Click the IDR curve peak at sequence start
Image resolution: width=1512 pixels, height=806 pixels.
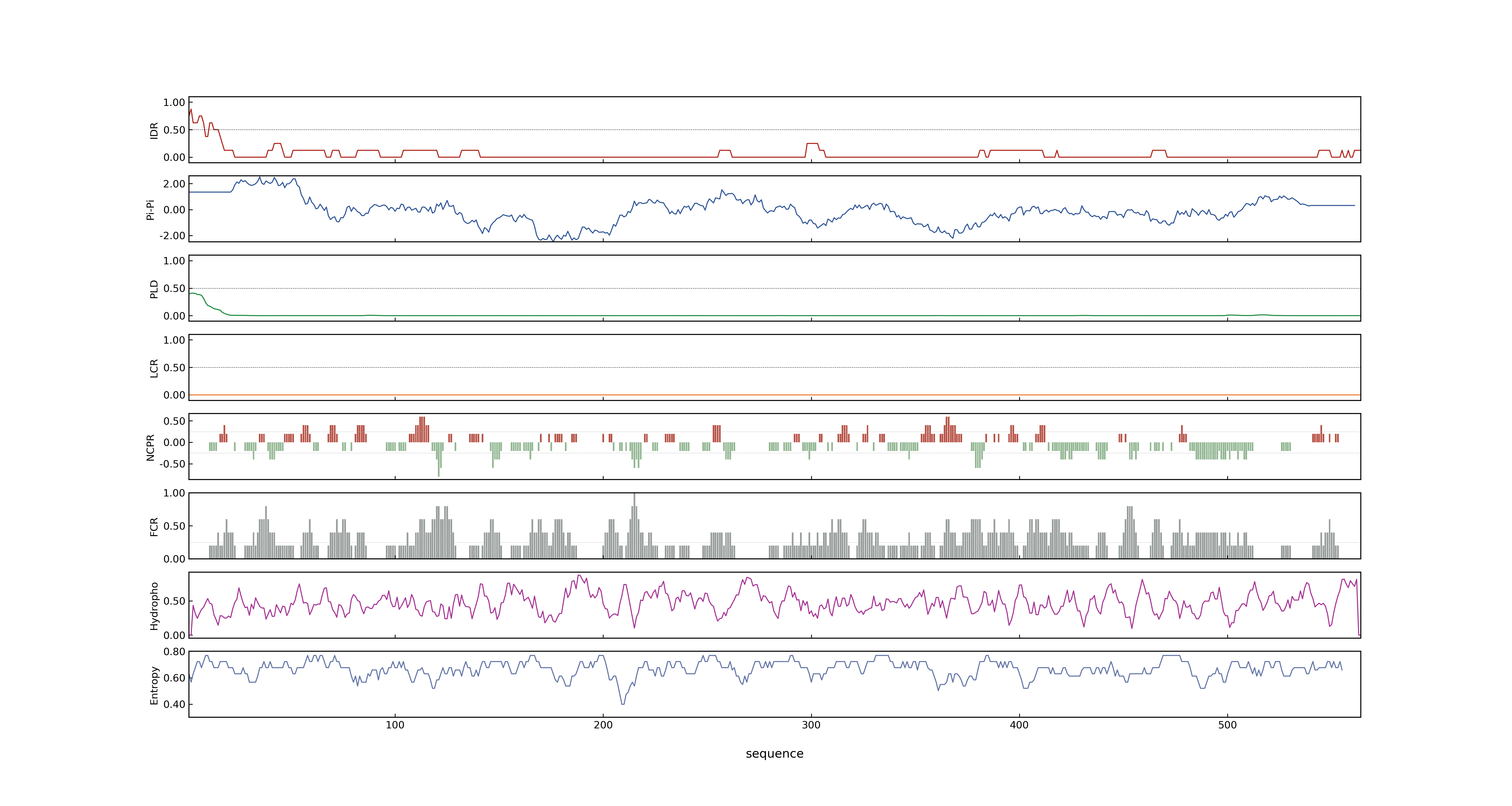pos(191,110)
